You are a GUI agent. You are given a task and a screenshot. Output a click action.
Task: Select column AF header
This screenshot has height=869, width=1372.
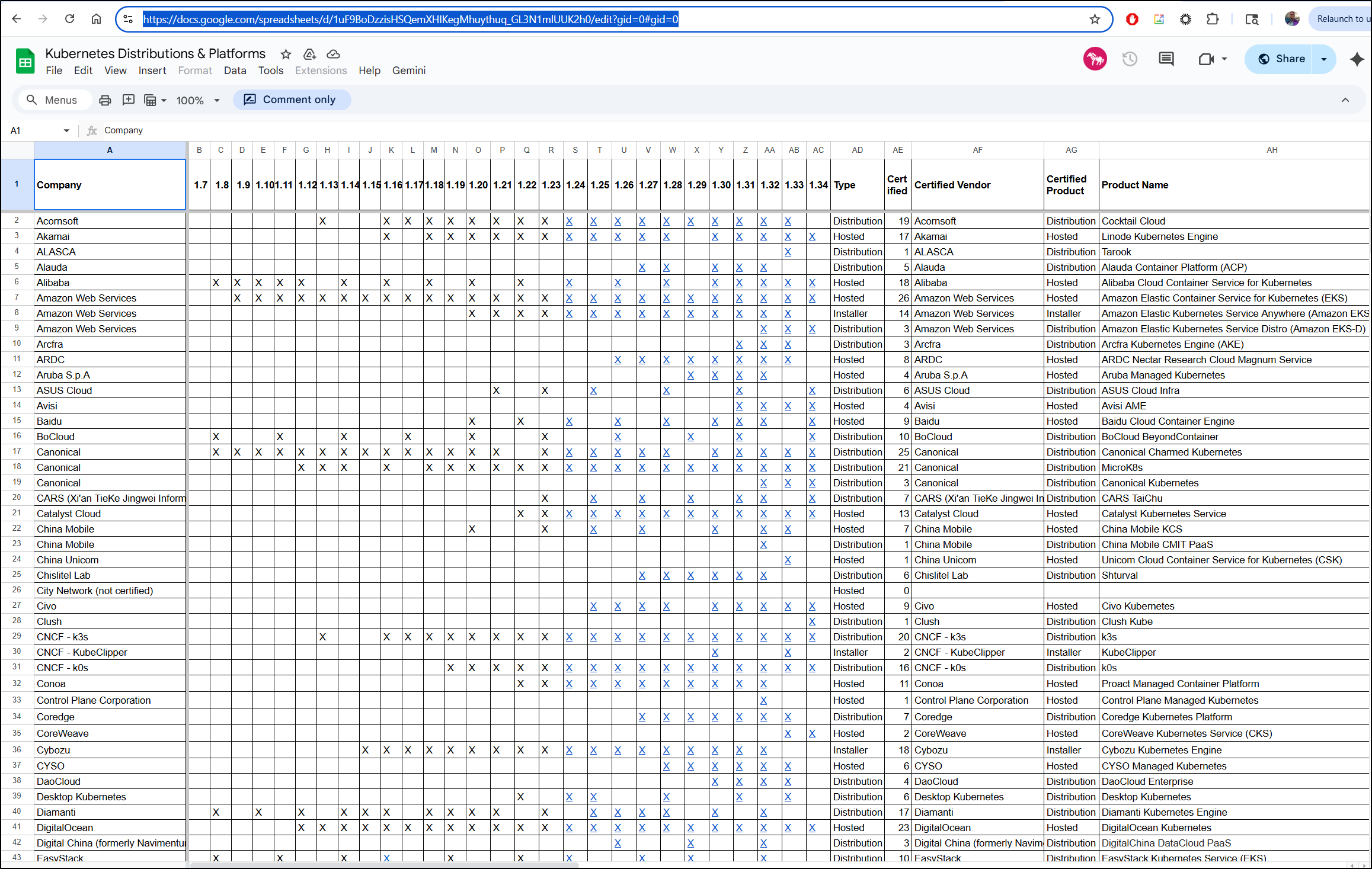[x=977, y=150]
